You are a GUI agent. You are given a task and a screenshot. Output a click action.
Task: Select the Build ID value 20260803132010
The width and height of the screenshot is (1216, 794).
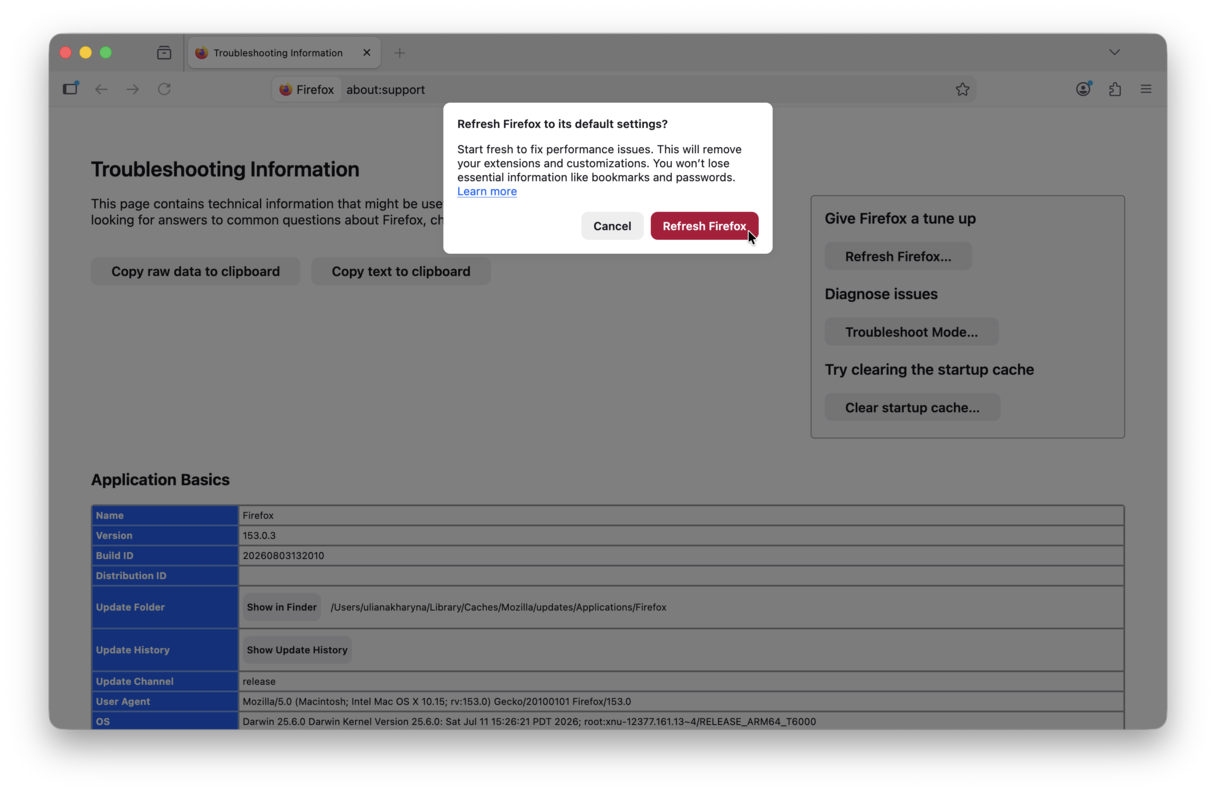pyautogui.click(x=283, y=556)
